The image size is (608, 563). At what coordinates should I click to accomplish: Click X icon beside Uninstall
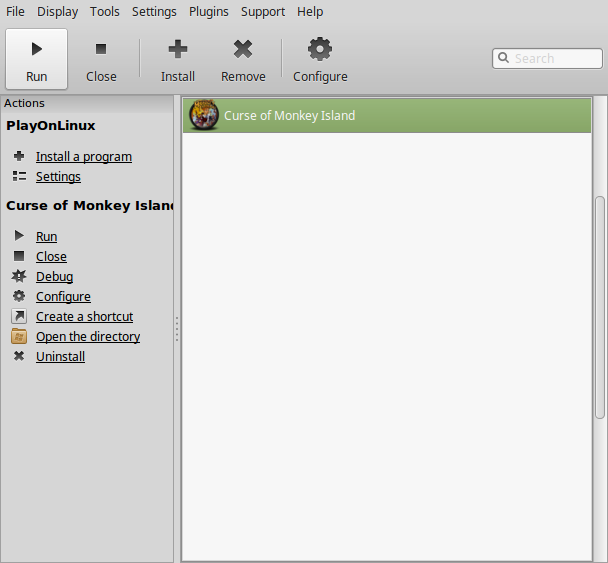(x=19, y=356)
